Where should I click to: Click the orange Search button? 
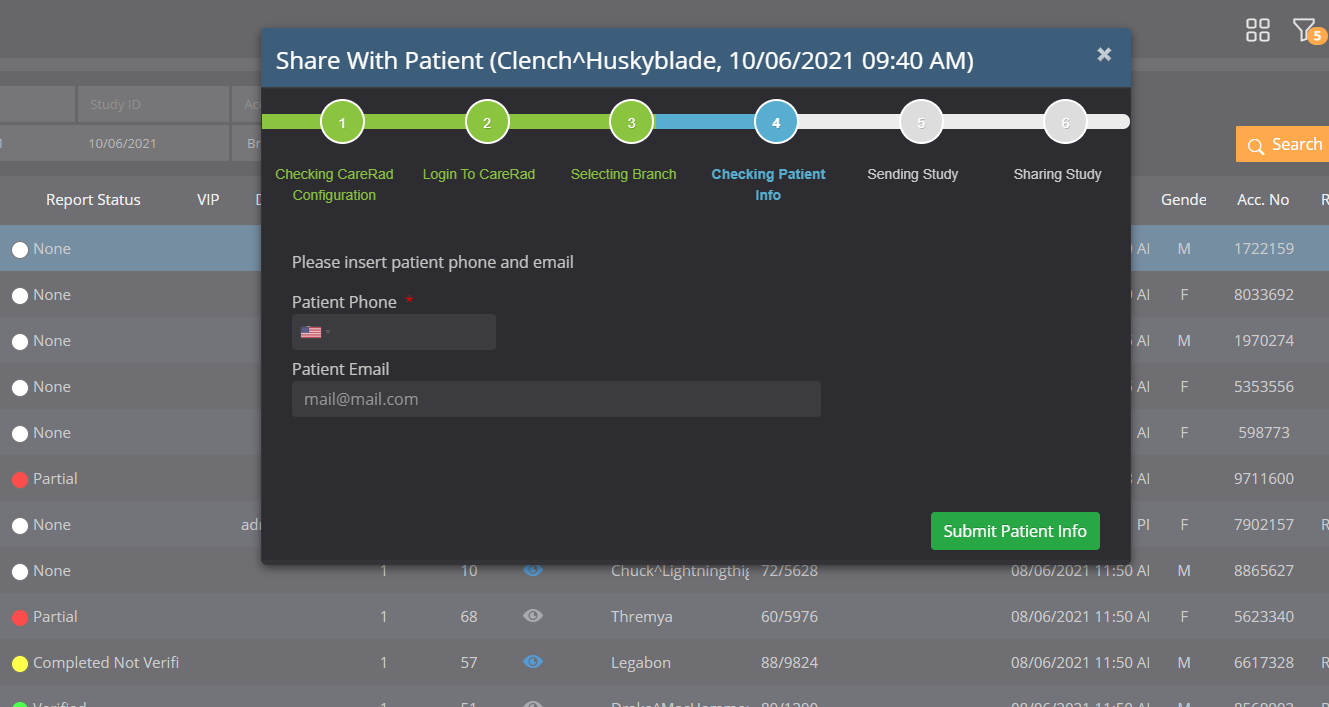[1284, 145]
